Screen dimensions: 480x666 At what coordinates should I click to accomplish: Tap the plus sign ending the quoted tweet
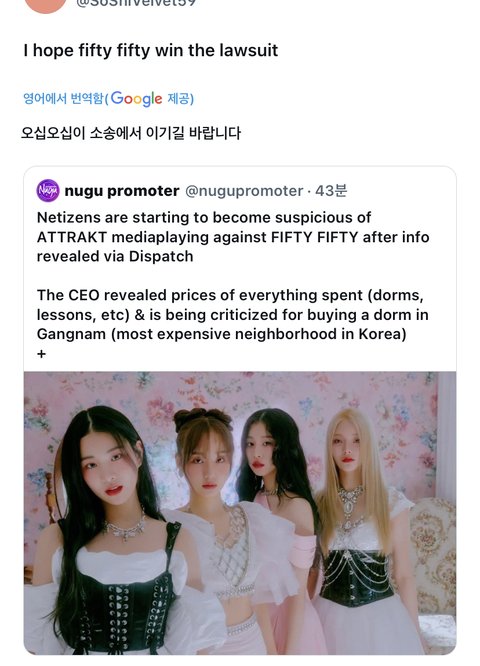point(41,353)
